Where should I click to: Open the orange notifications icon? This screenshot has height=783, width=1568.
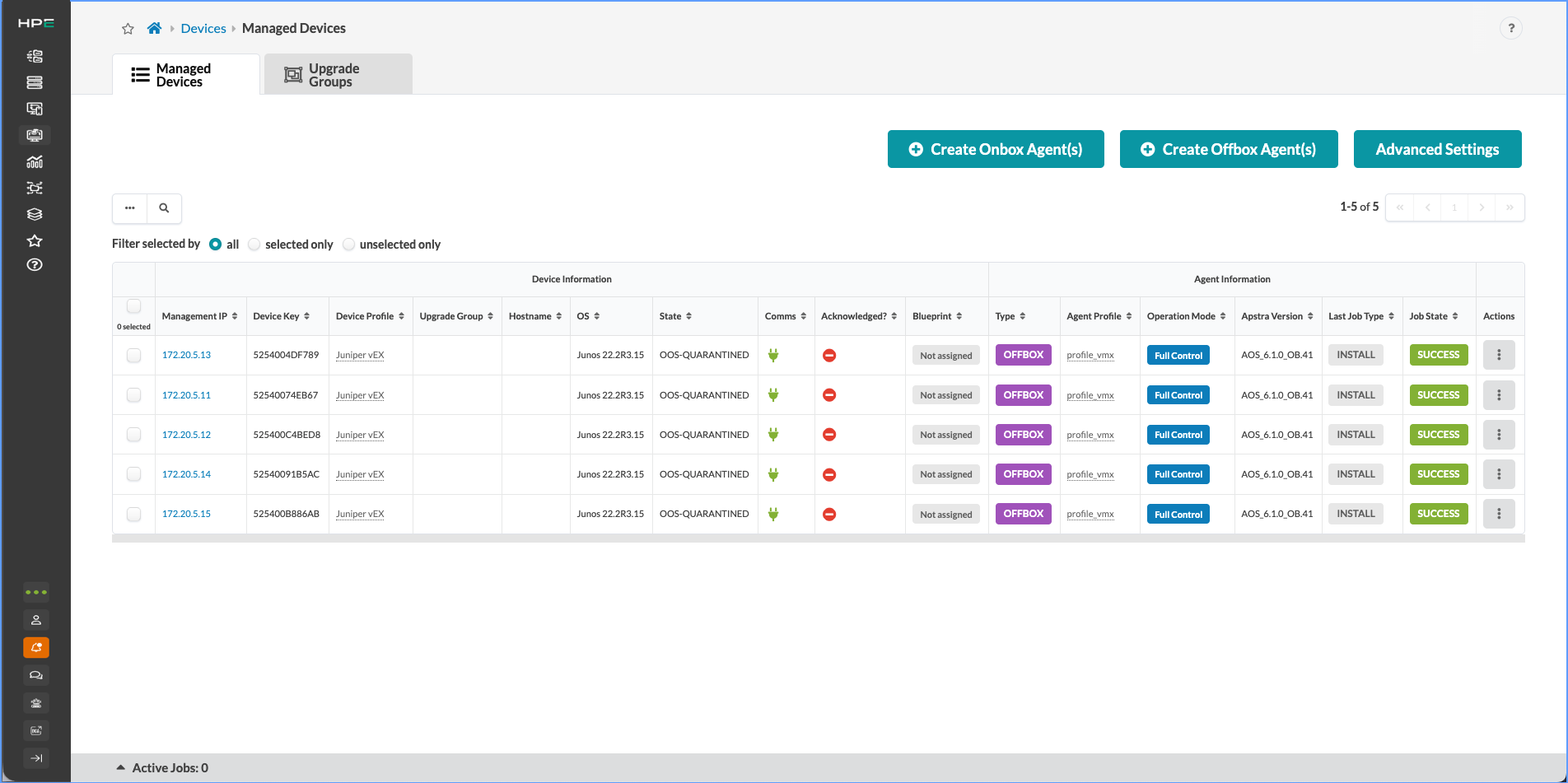pos(36,648)
